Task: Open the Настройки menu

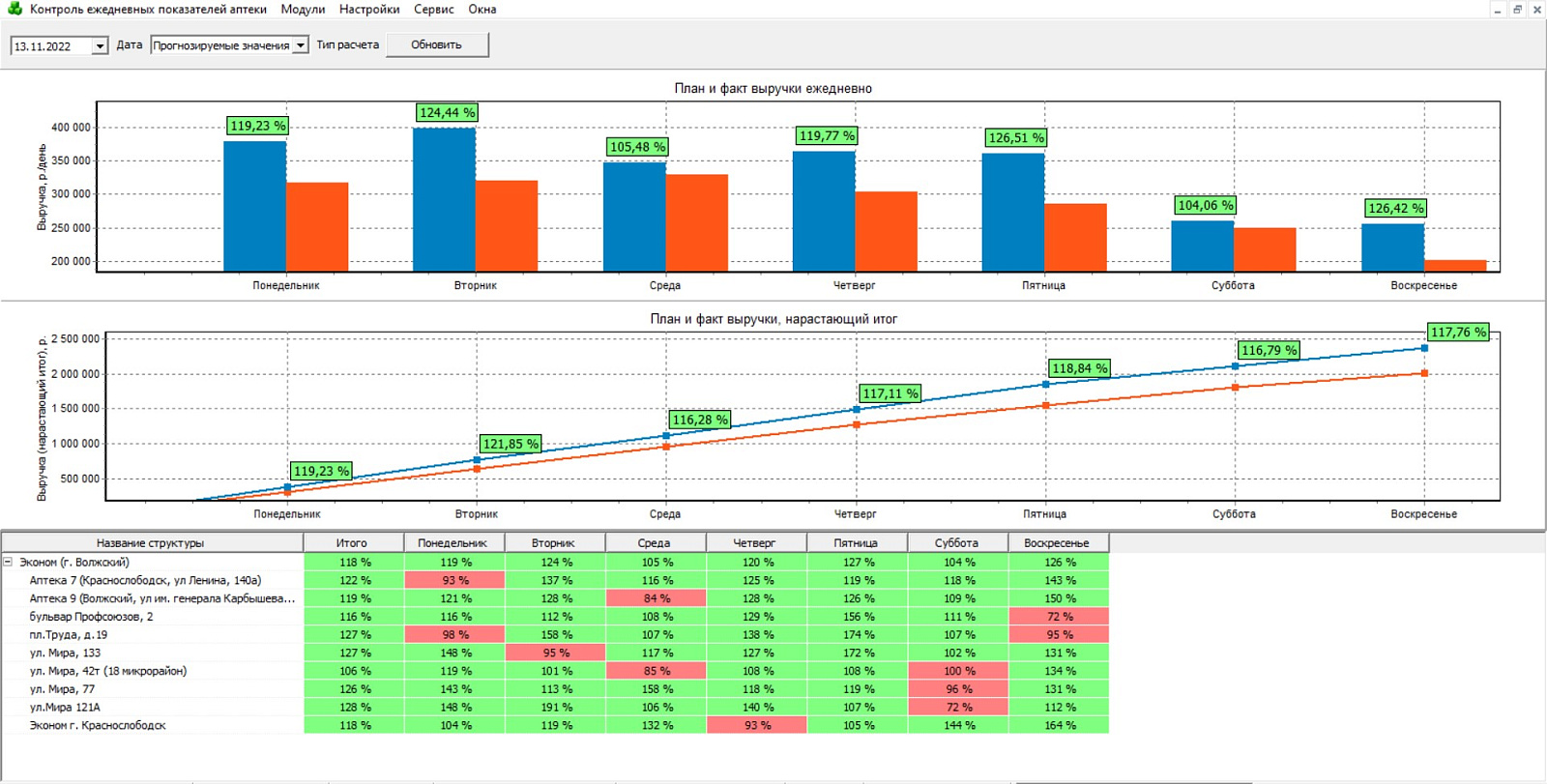Action: click(369, 10)
